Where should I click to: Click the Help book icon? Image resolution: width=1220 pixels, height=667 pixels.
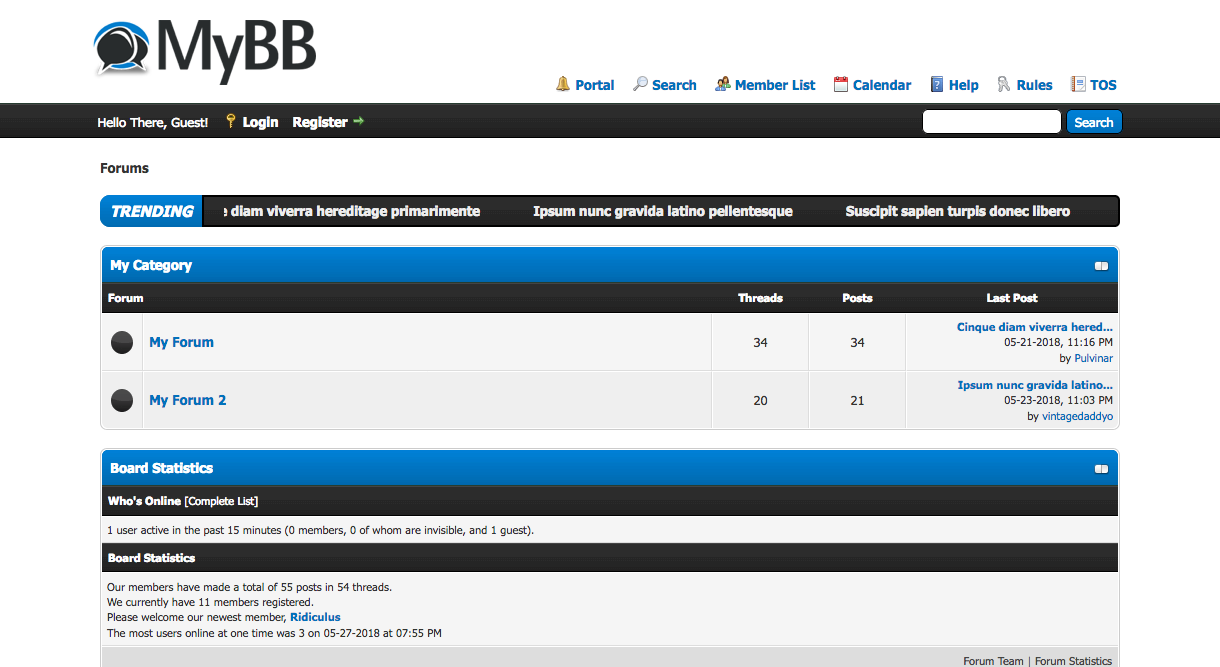coord(937,85)
